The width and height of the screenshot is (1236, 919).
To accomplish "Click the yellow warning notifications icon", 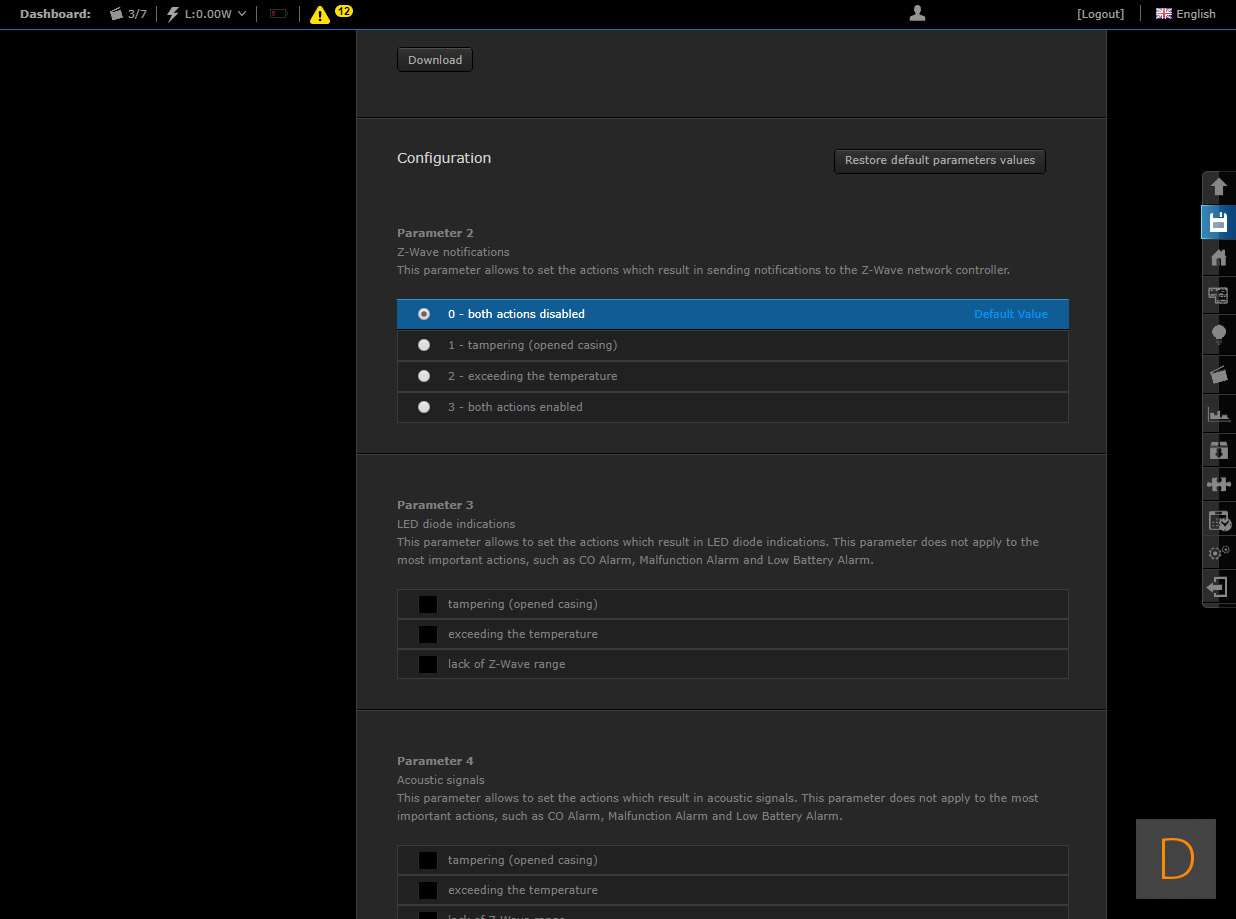I will point(320,14).
